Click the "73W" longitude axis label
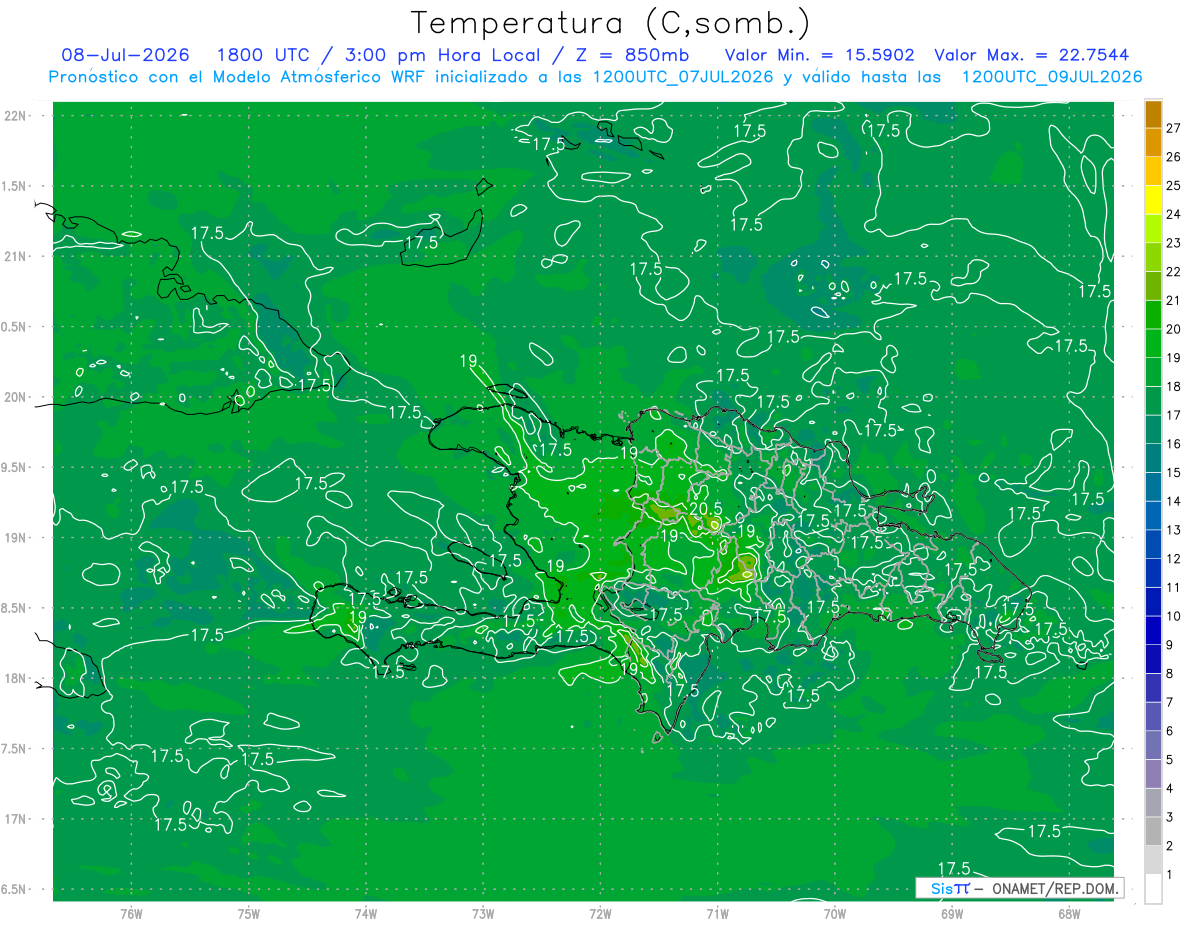 tap(483, 913)
